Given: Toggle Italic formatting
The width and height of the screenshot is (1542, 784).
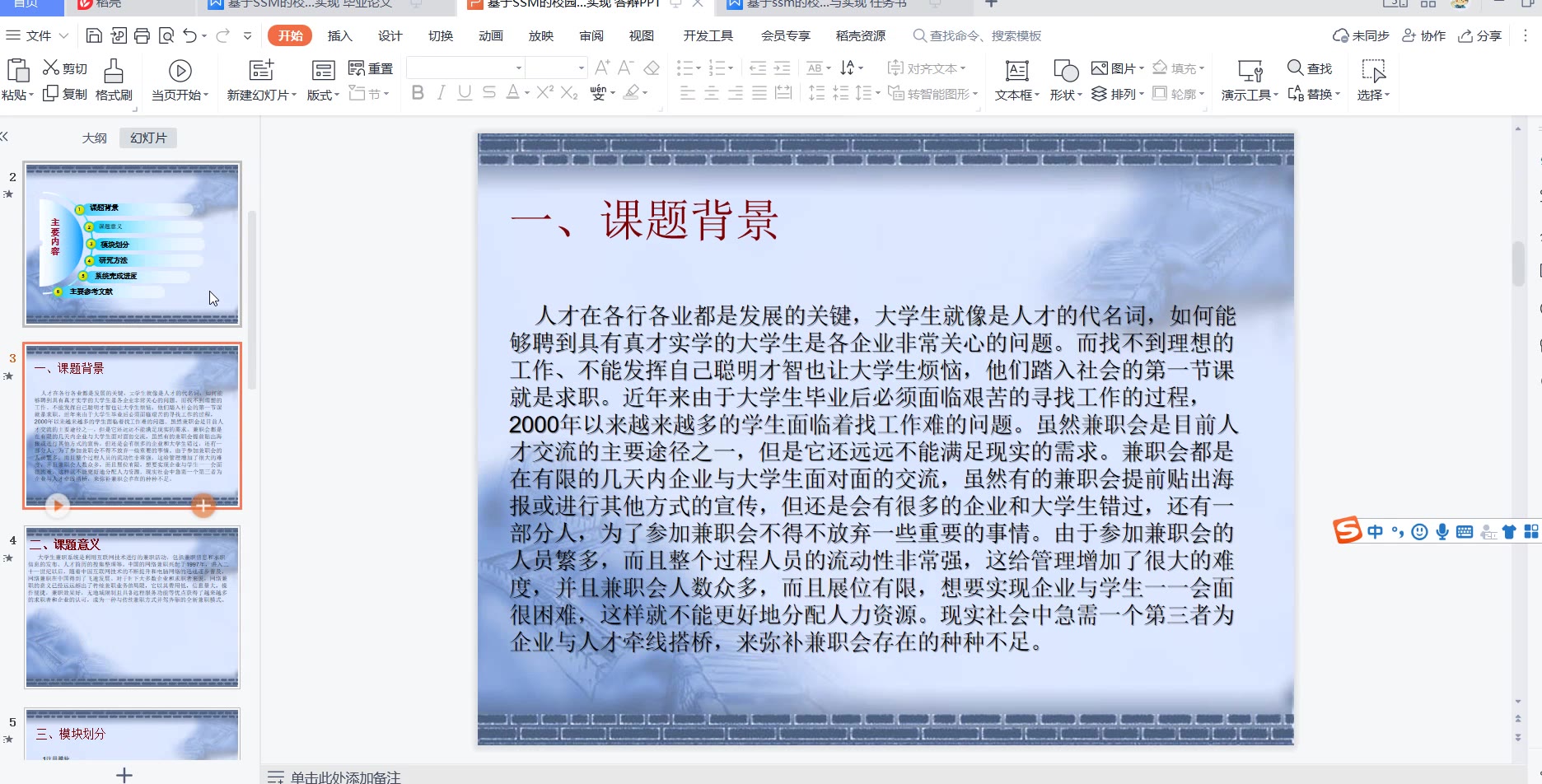Looking at the screenshot, I should (441, 93).
